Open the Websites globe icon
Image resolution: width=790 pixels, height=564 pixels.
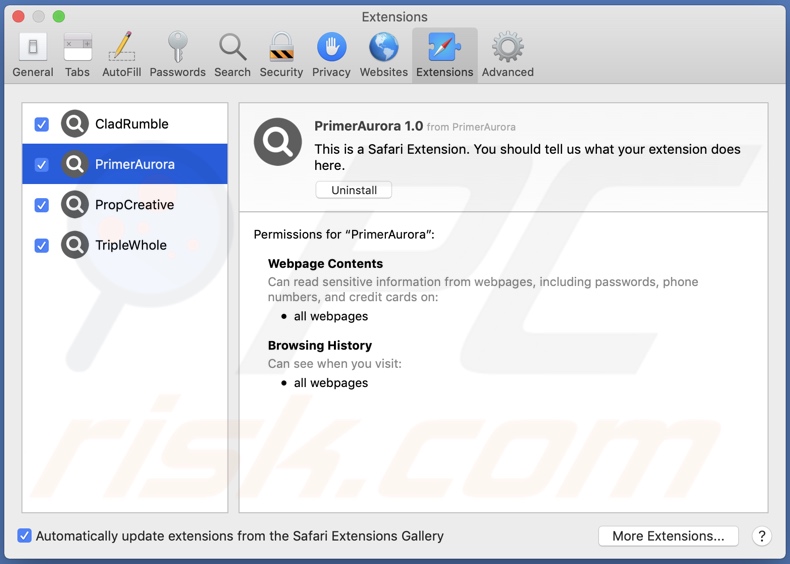coord(383,47)
